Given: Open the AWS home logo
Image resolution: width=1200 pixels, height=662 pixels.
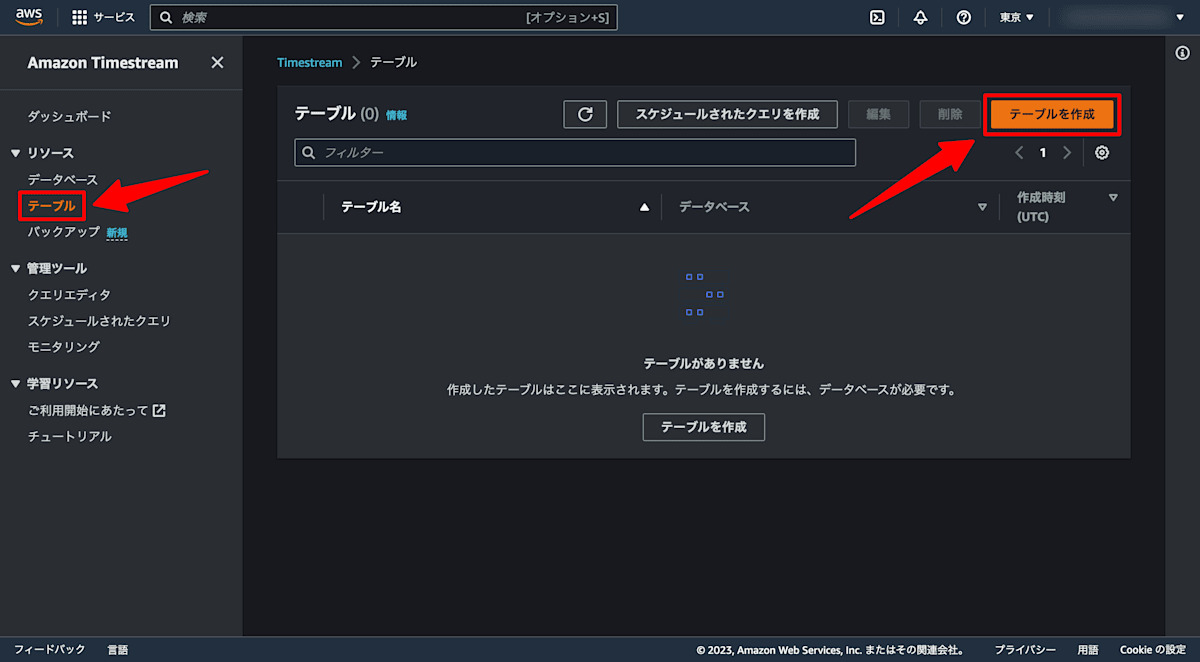Looking at the screenshot, I should (28, 17).
